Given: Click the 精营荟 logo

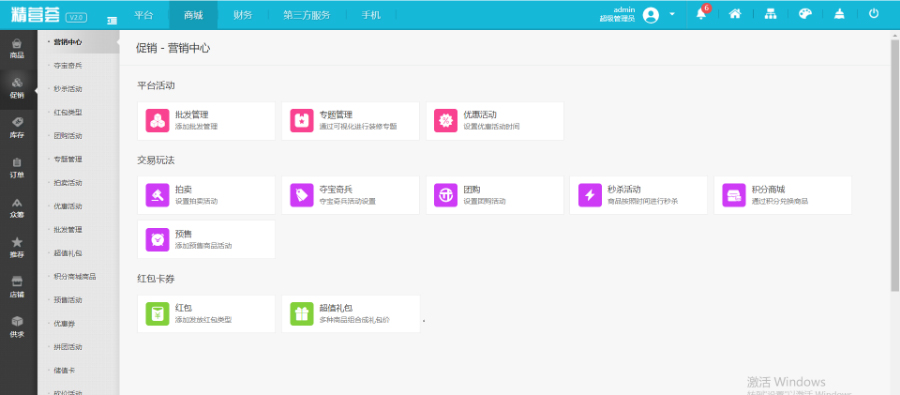Looking at the screenshot, I should [35, 16].
